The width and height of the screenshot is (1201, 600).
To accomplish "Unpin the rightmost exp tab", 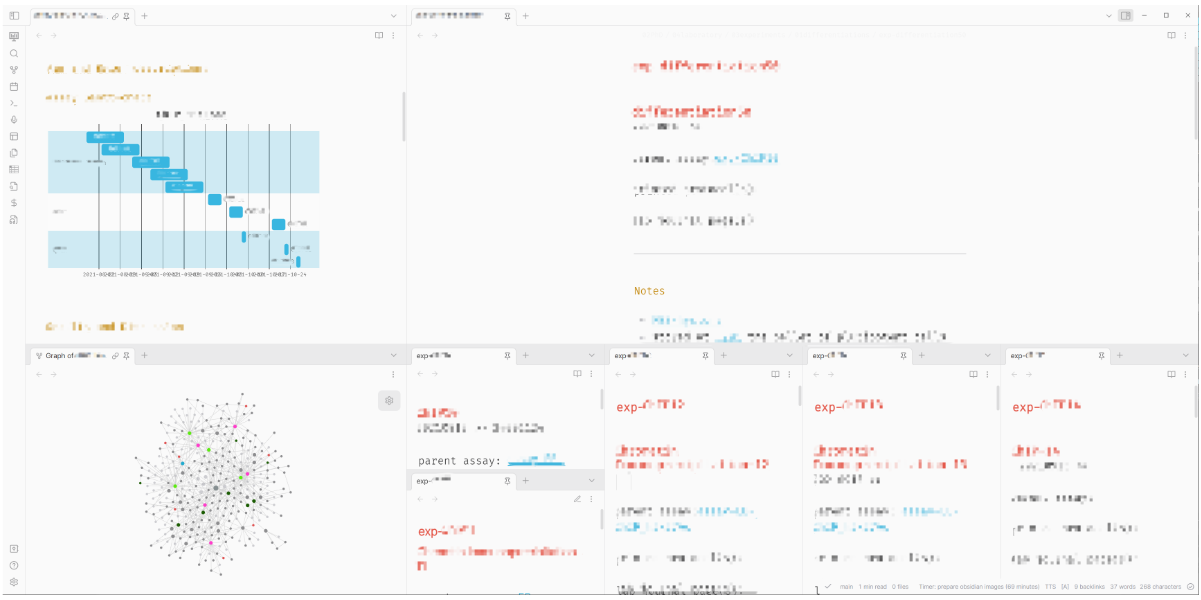I will point(1101,355).
